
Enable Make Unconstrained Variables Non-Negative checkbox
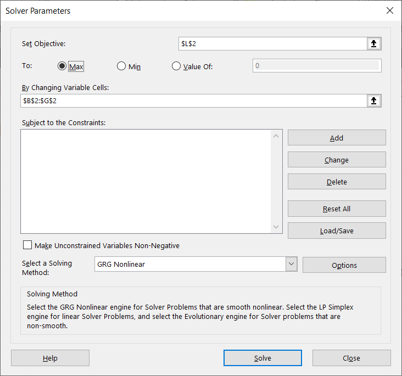pos(27,245)
